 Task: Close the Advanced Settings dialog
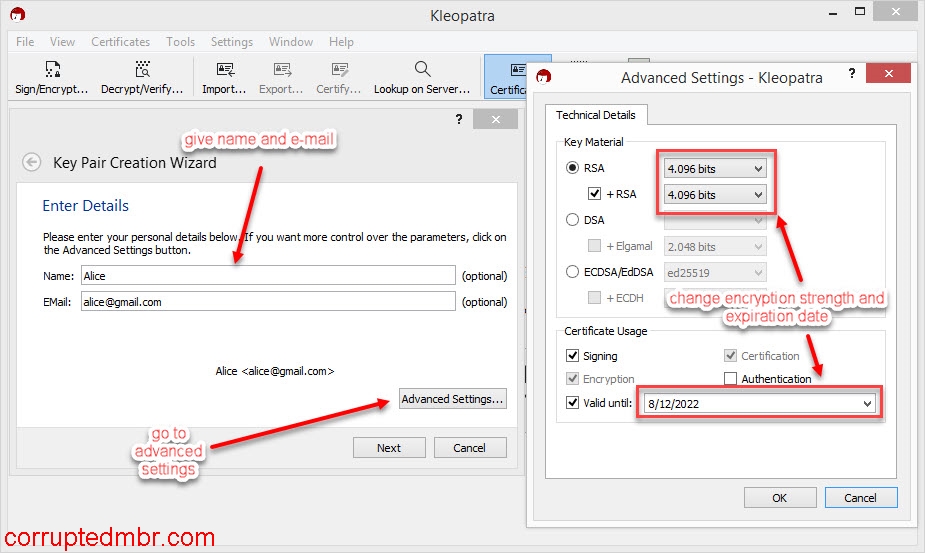[888, 73]
